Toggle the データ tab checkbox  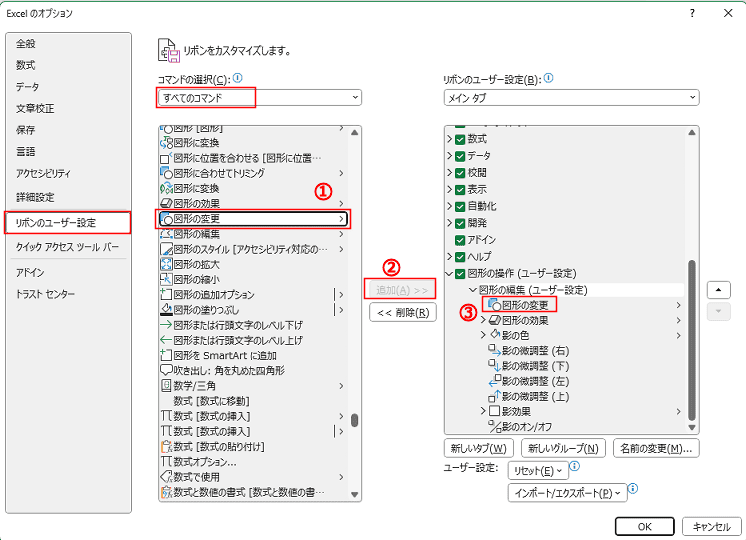(x=460, y=156)
